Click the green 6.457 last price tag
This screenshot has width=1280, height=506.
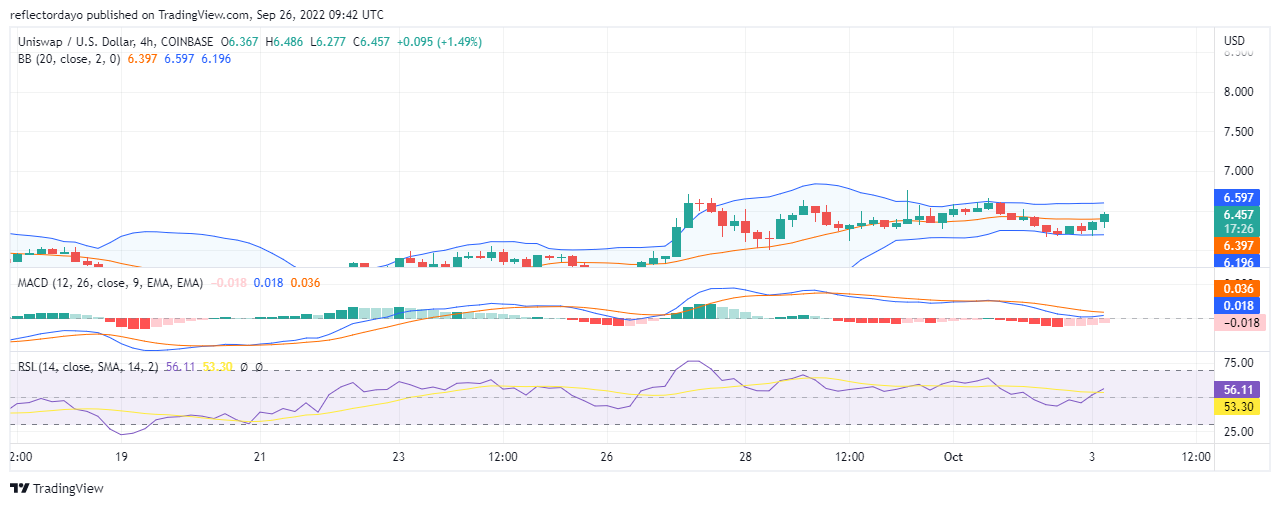(x=1239, y=214)
